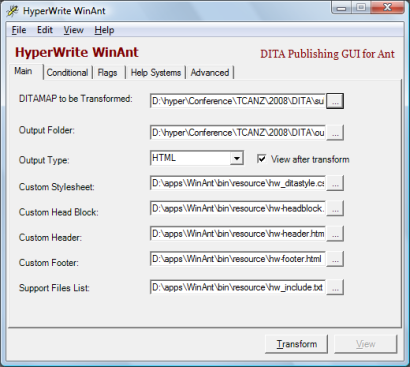Click the Transform button
Screen dimensions: 410x367
point(296,344)
